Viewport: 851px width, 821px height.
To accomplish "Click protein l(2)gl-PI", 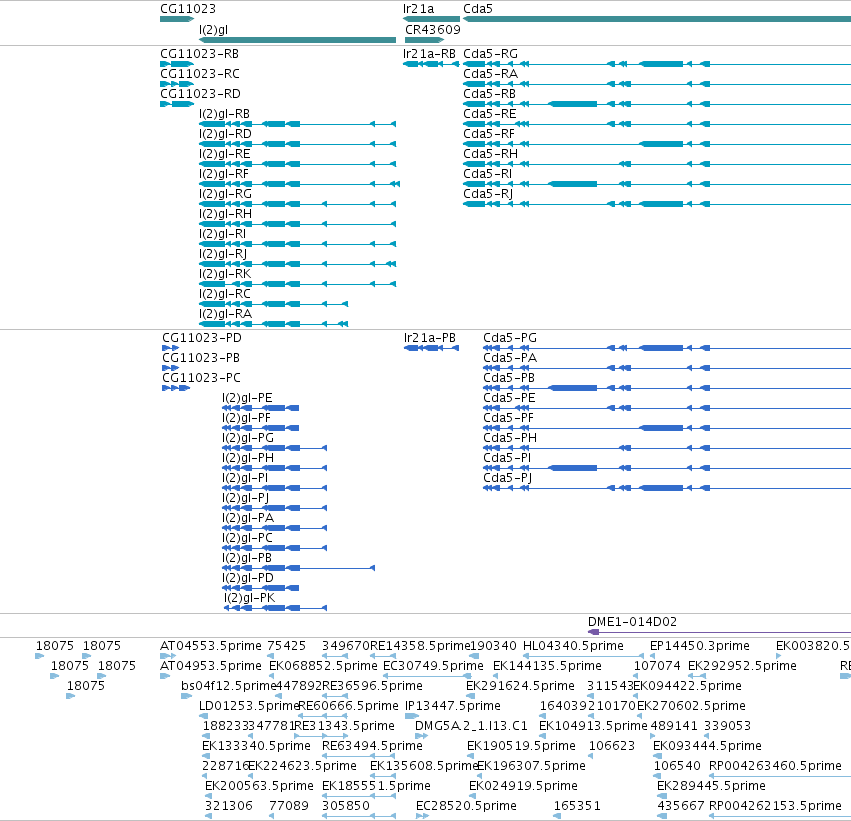I will click(275, 488).
